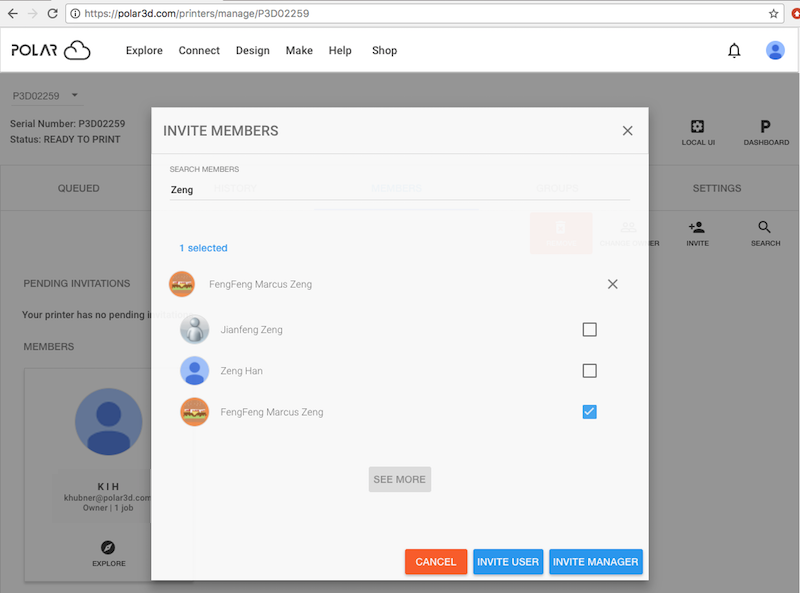Viewport: 800px width, 593px height.
Task: Click Jianfeng Zeng's avatar
Action: click(194, 329)
